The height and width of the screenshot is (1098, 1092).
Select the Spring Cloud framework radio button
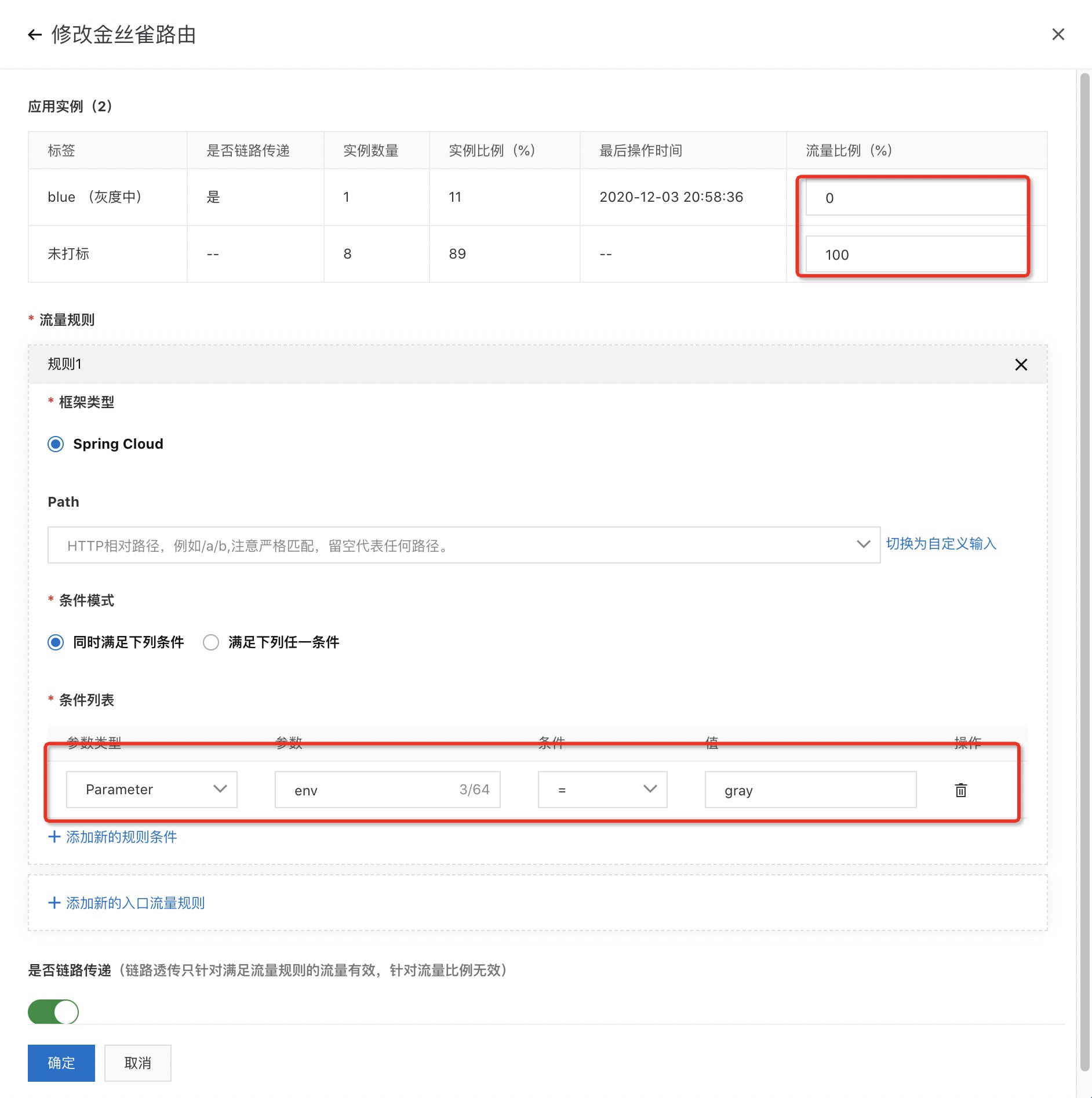(x=56, y=444)
